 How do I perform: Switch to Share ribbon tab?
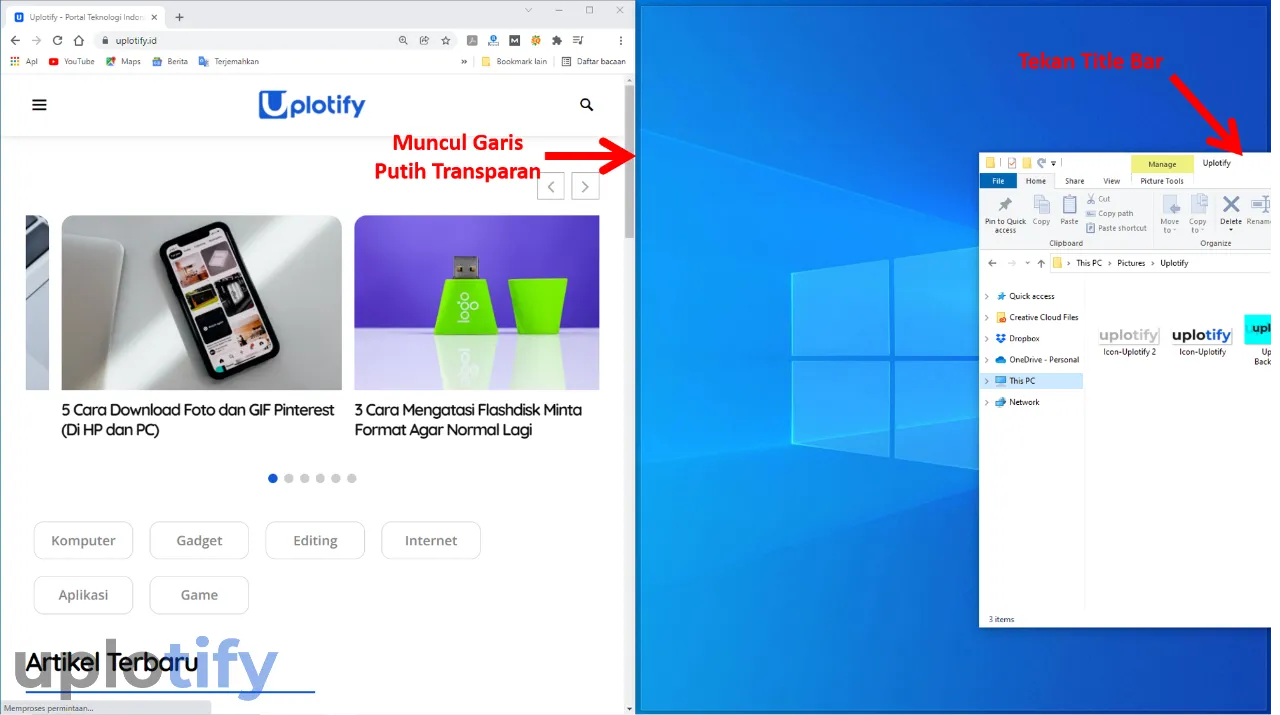(x=1074, y=181)
